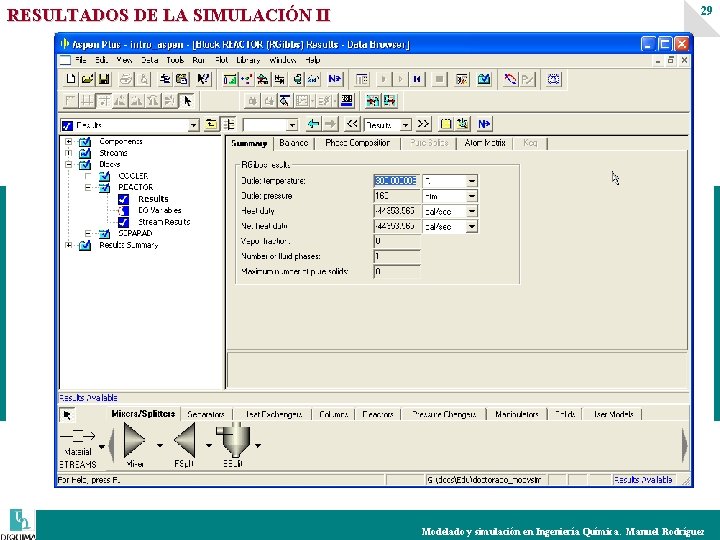
Task: Click the select-mode arrow in Model Library
Action: click(x=68, y=415)
